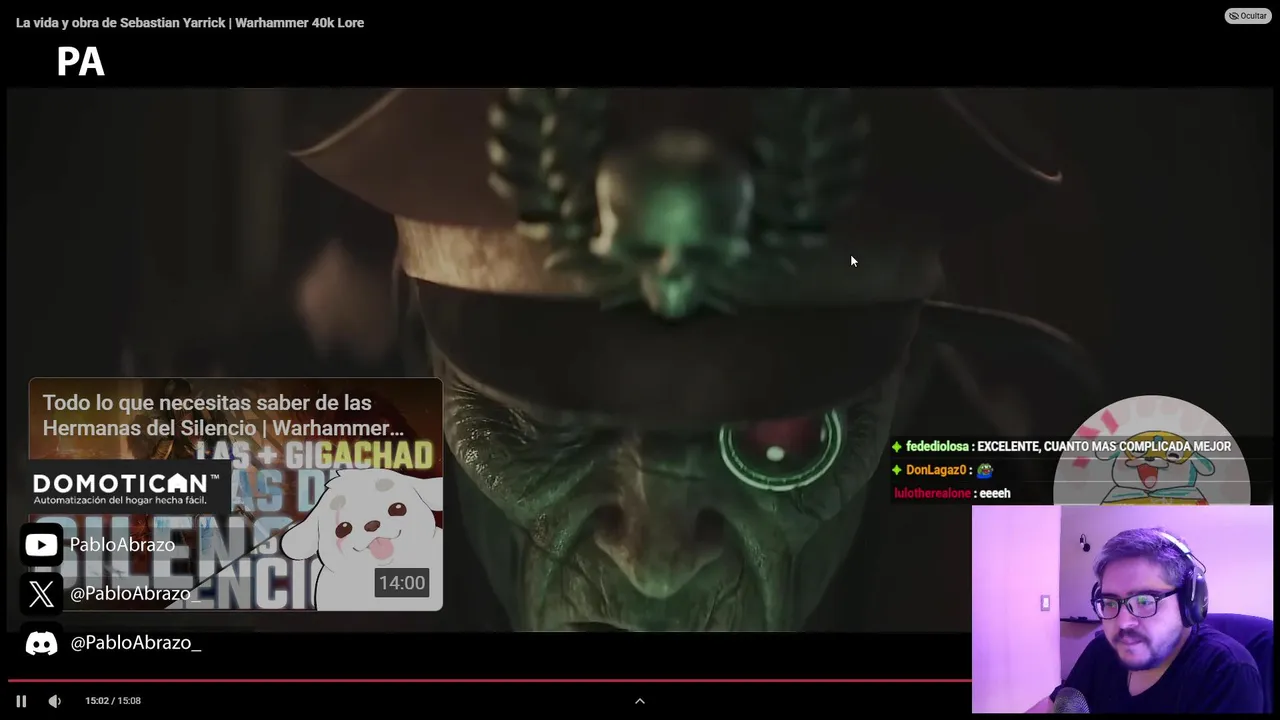Click the Discord icon next to @PabloAbrazo_
The width and height of the screenshot is (1280, 720).
click(41, 643)
